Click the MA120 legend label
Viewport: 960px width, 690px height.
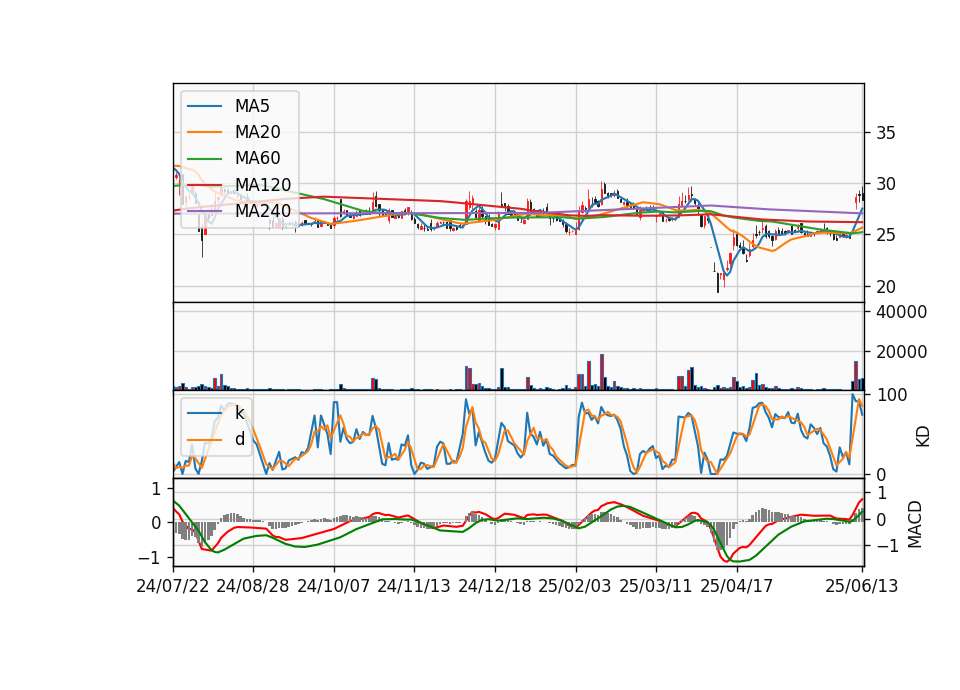click(x=263, y=185)
